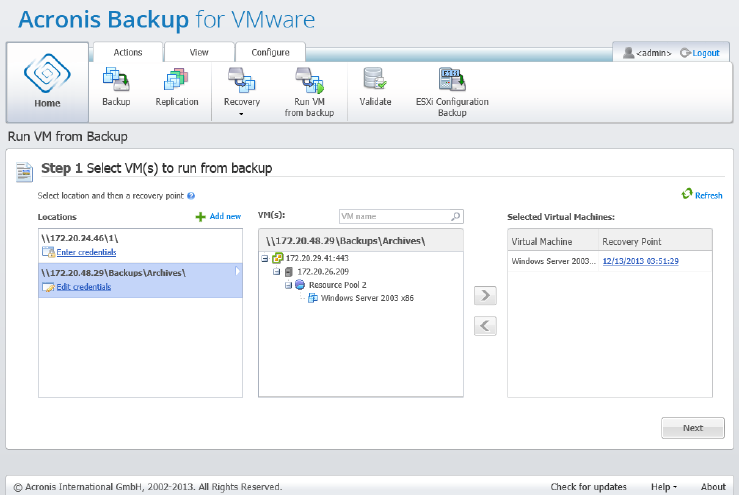The image size is (739, 495).
Task: Select Resource Pool 2 in tree
Action: 337,285
